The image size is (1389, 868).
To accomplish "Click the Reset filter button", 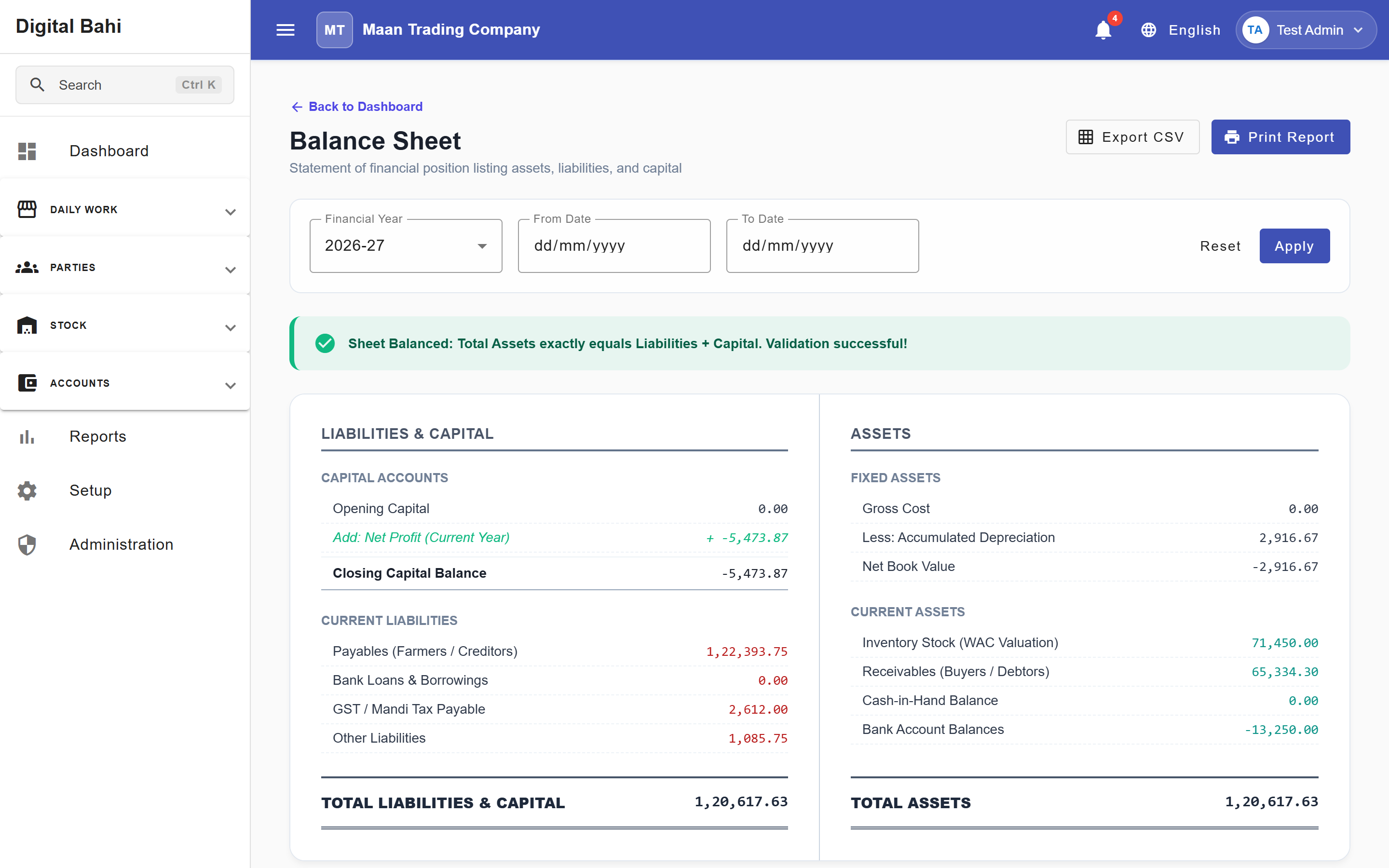I will coord(1220,246).
